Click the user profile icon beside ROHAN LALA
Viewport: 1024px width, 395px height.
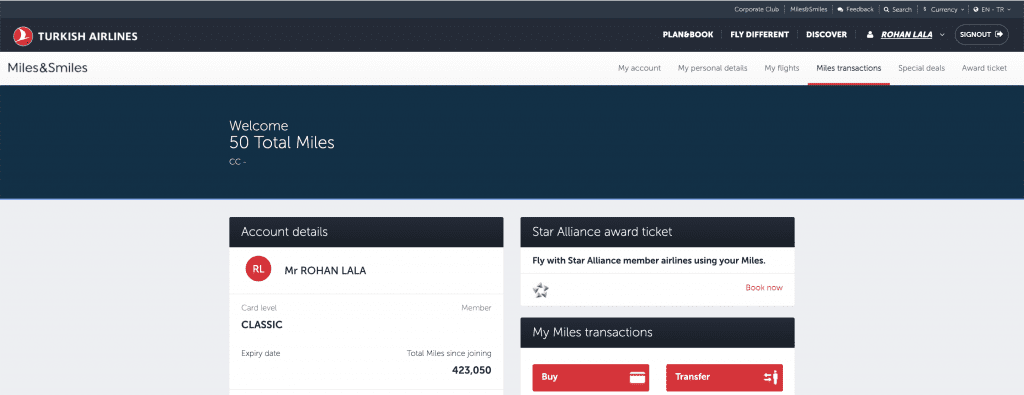[x=870, y=35]
